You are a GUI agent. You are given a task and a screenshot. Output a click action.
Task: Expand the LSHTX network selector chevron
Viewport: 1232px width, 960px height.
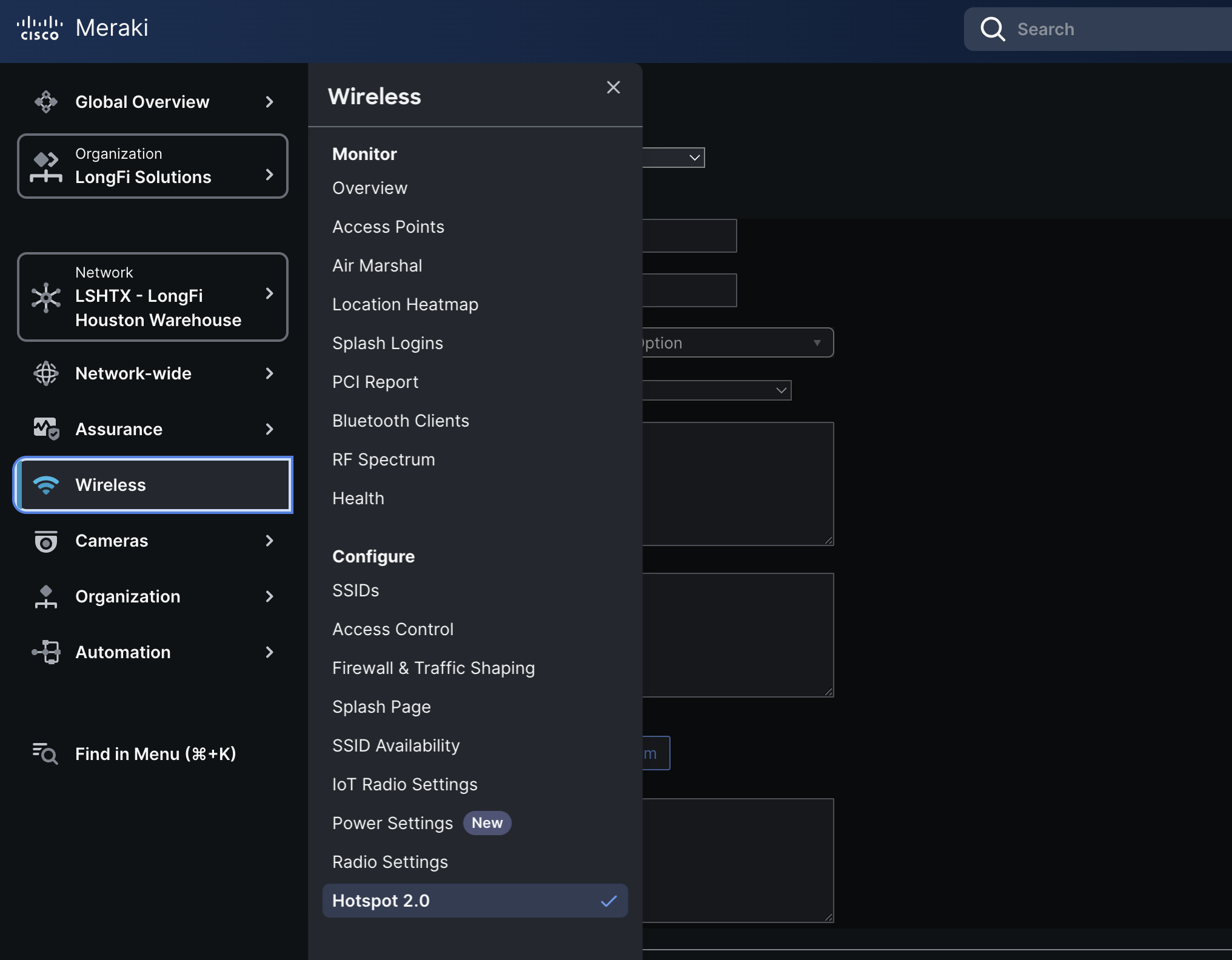click(x=270, y=293)
